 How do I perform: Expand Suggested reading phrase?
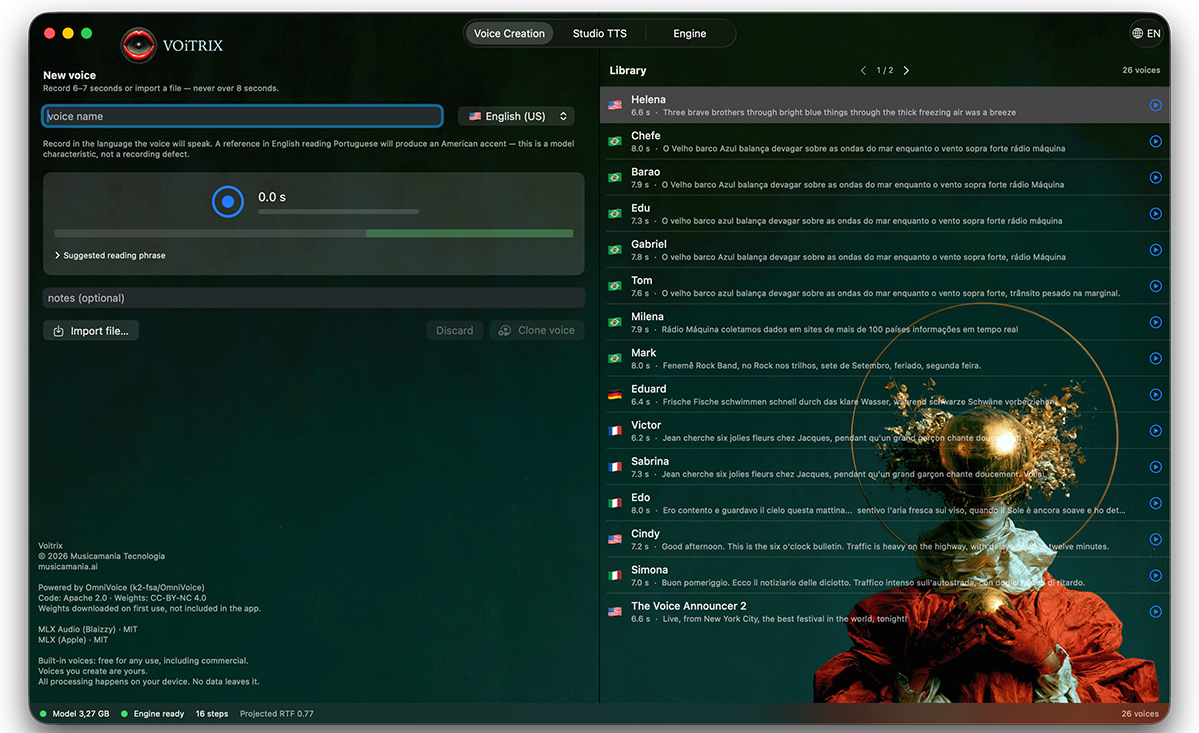(110, 255)
